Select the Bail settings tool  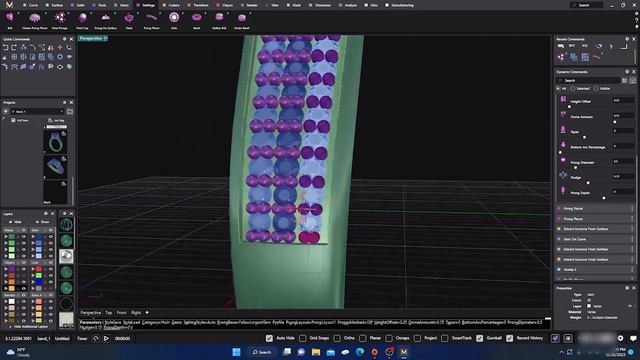(x=10, y=20)
